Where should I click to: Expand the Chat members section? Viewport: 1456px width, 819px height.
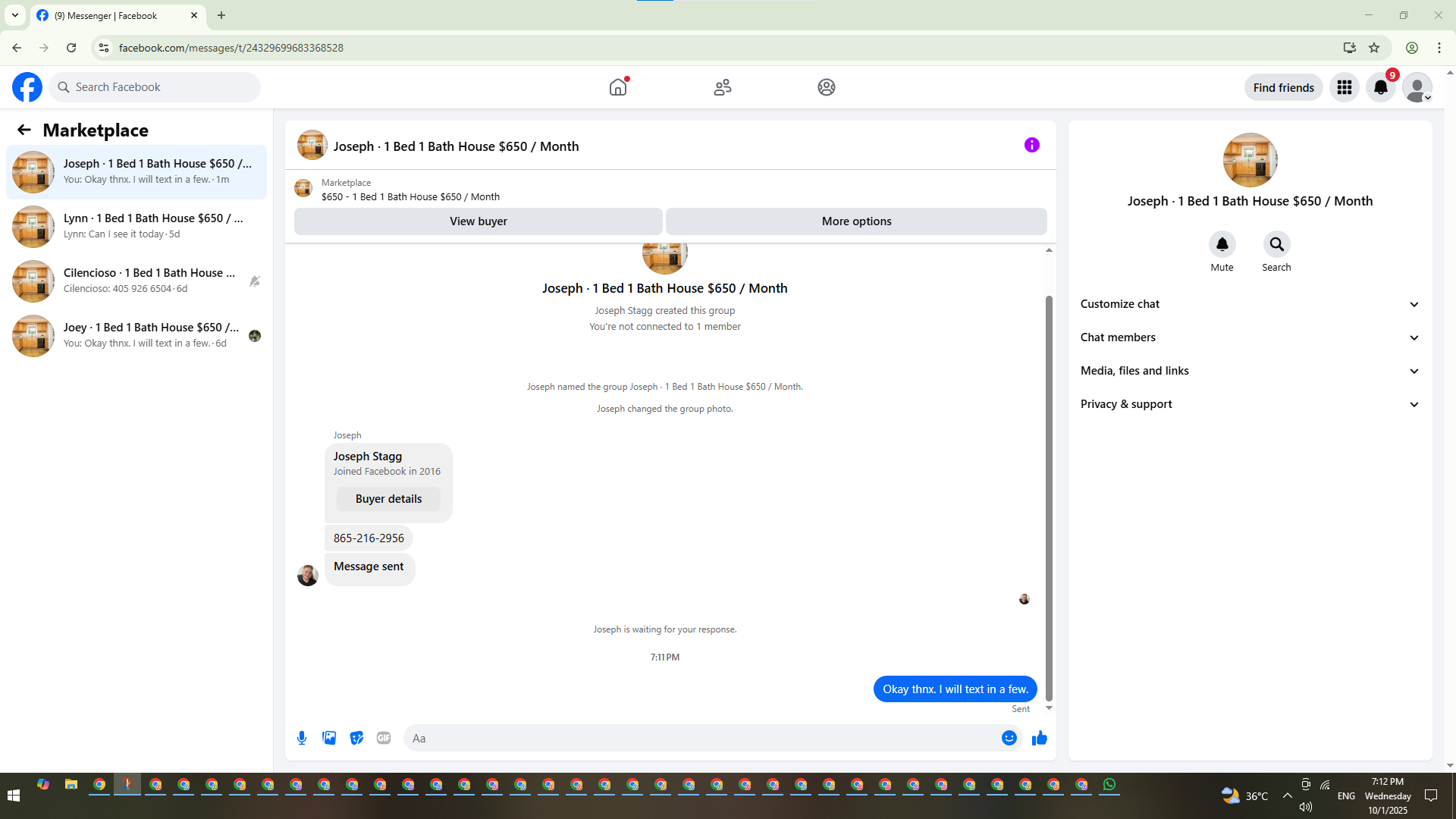pos(1249,337)
